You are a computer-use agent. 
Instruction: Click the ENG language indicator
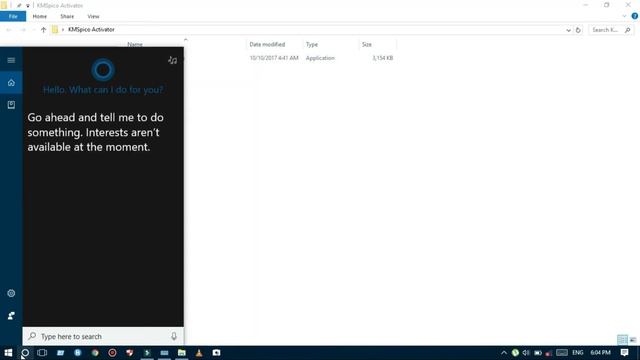(x=578, y=353)
